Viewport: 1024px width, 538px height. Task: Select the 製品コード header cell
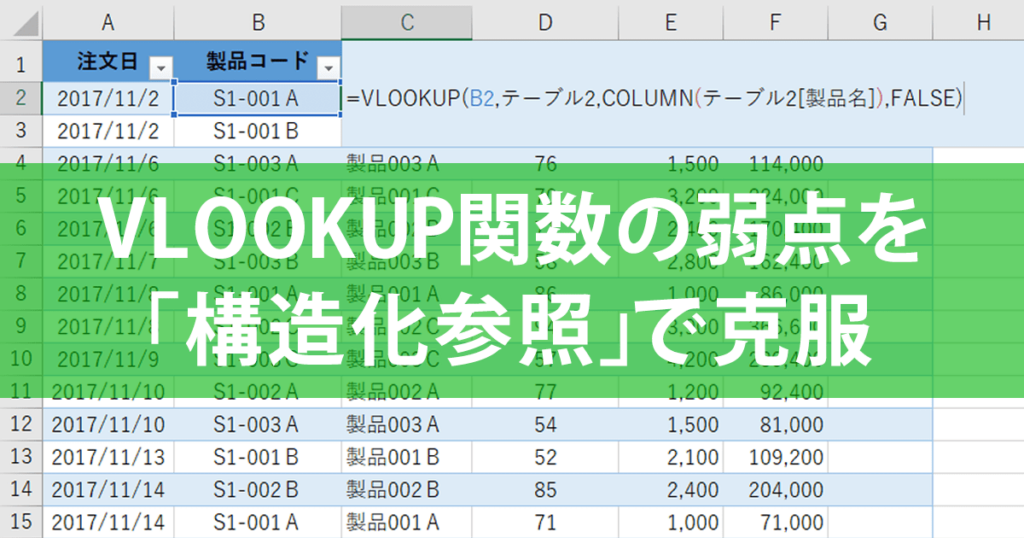(257, 61)
